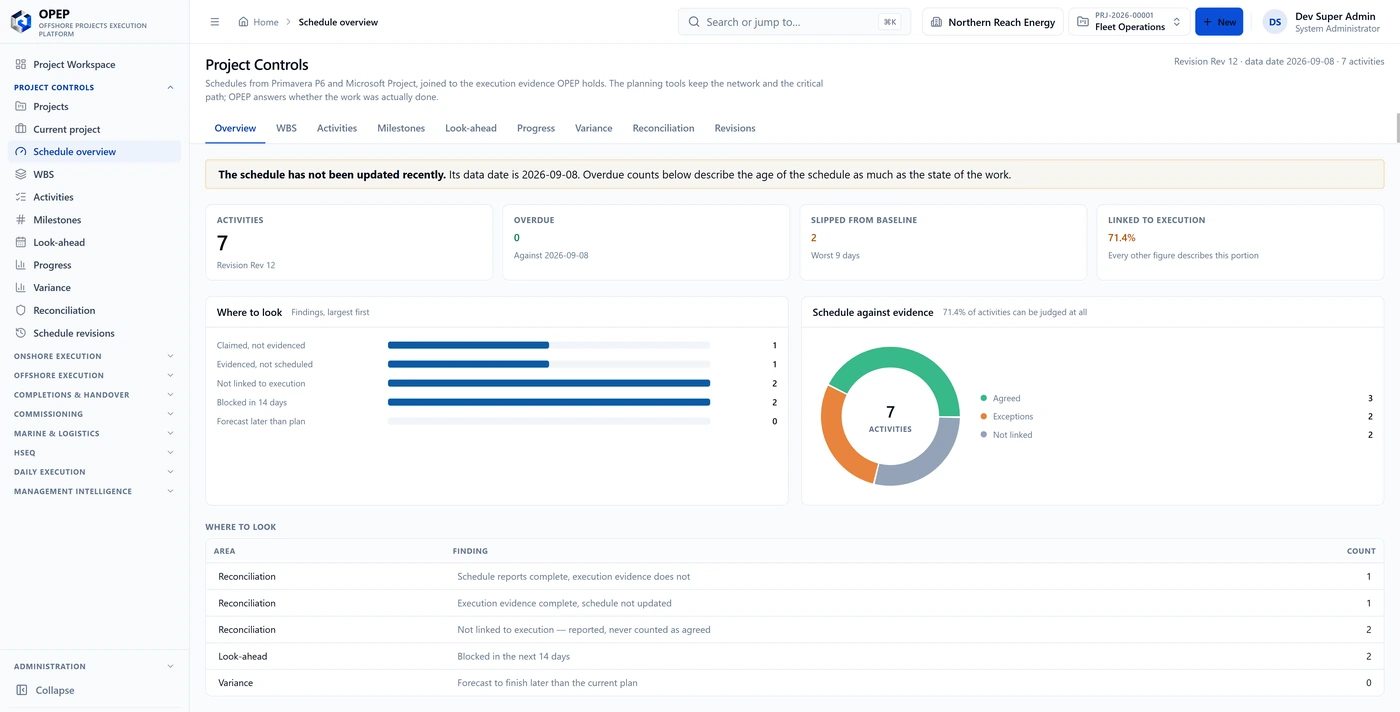Click the Collapse sidebar panel icon
This screenshot has width=1400, height=712.
(x=21, y=690)
